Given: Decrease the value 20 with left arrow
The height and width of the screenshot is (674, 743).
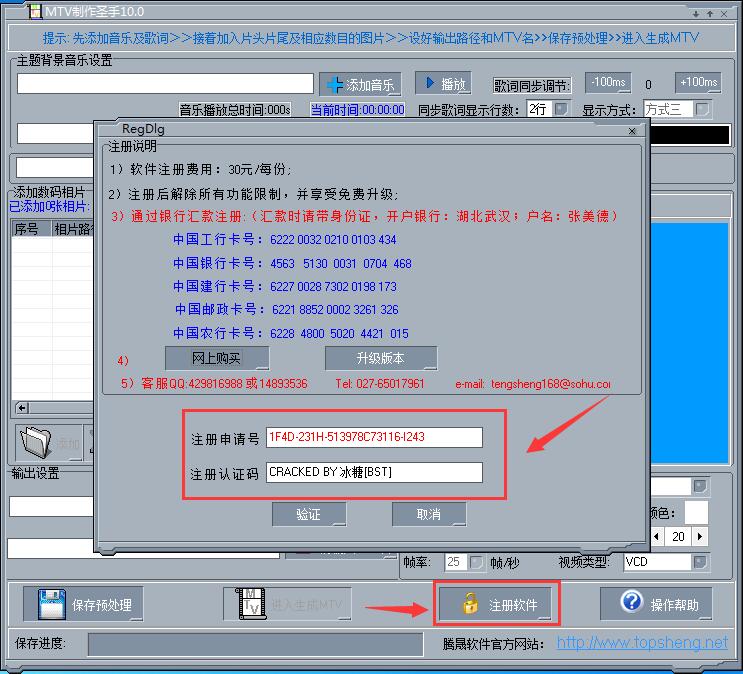Looking at the screenshot, I should coord(657,537).
